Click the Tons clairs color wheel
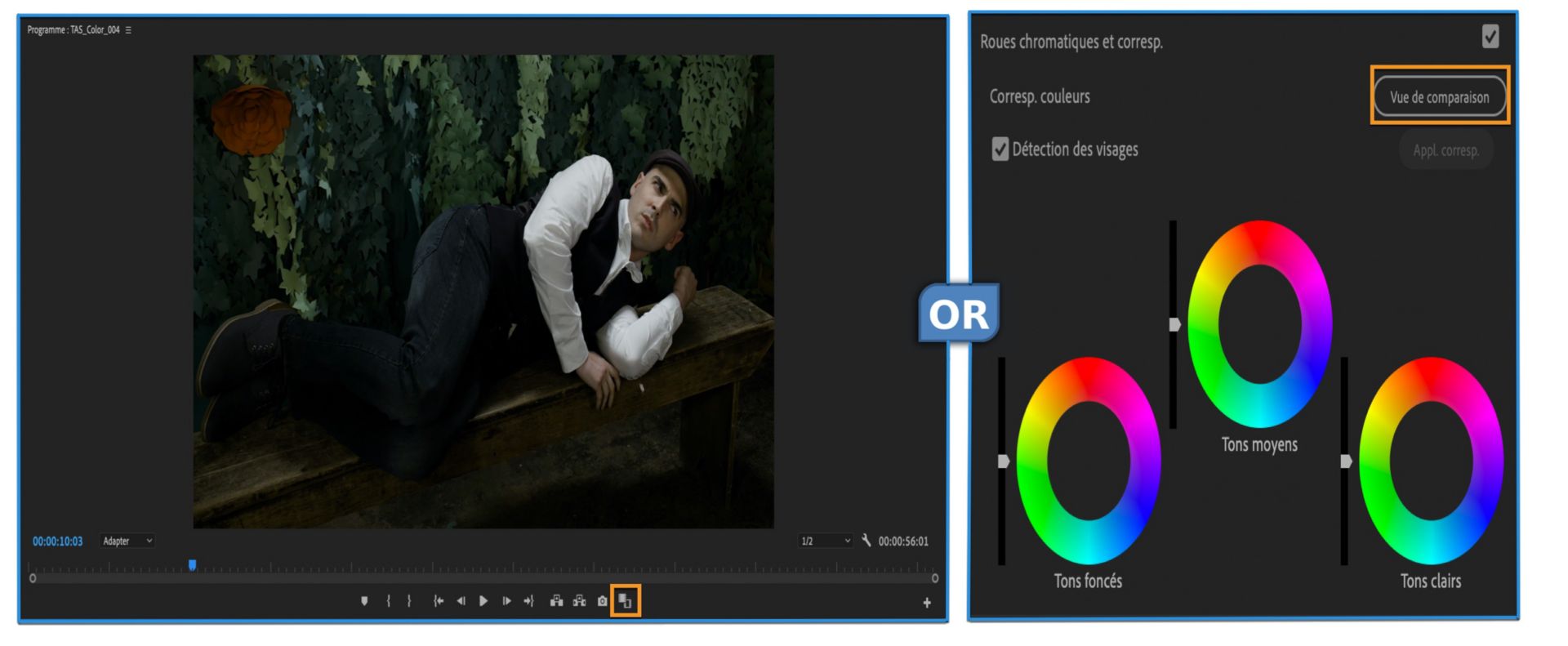 point(1432,461)
